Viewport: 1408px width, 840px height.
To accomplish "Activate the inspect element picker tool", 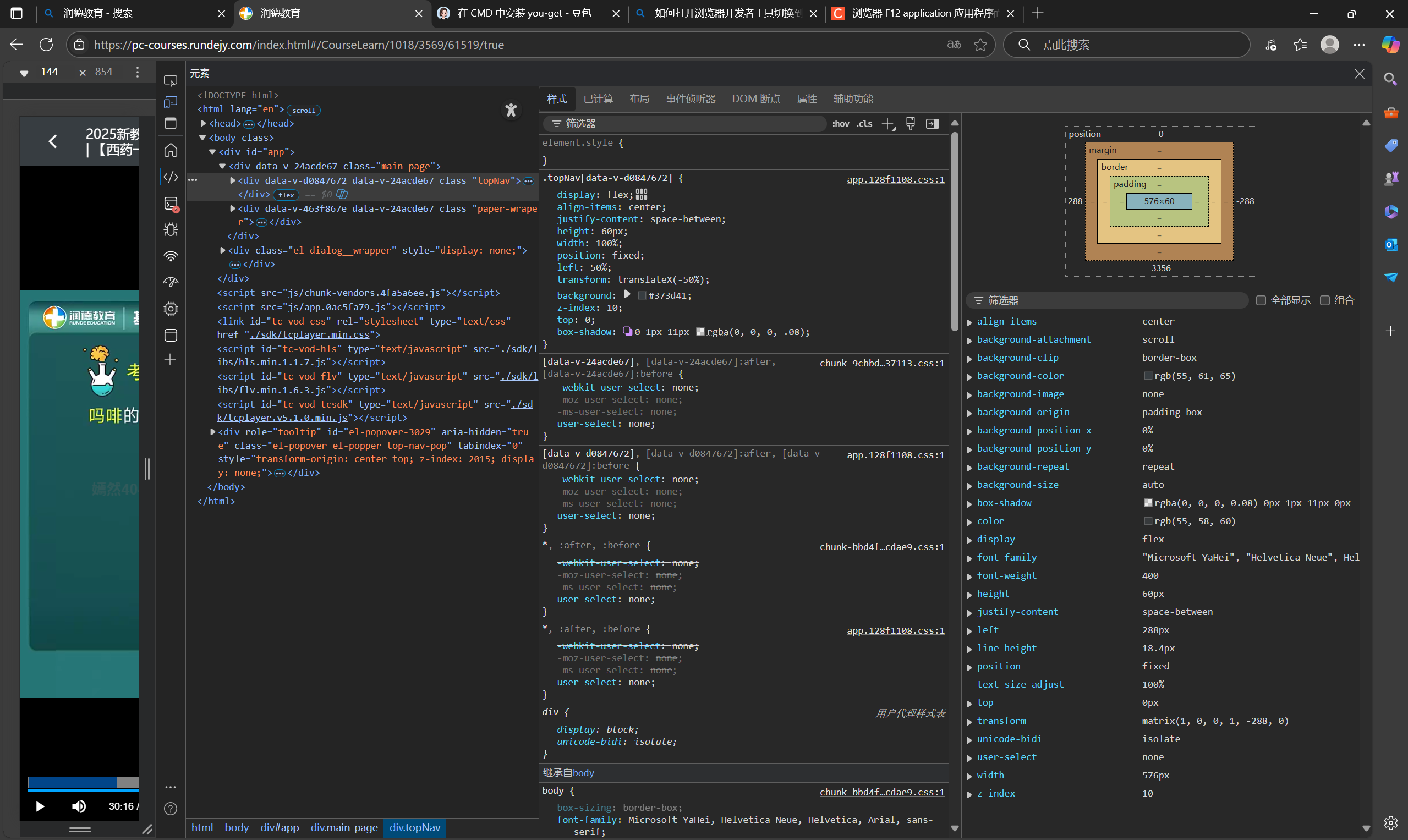I will click(x=171, y=81).
